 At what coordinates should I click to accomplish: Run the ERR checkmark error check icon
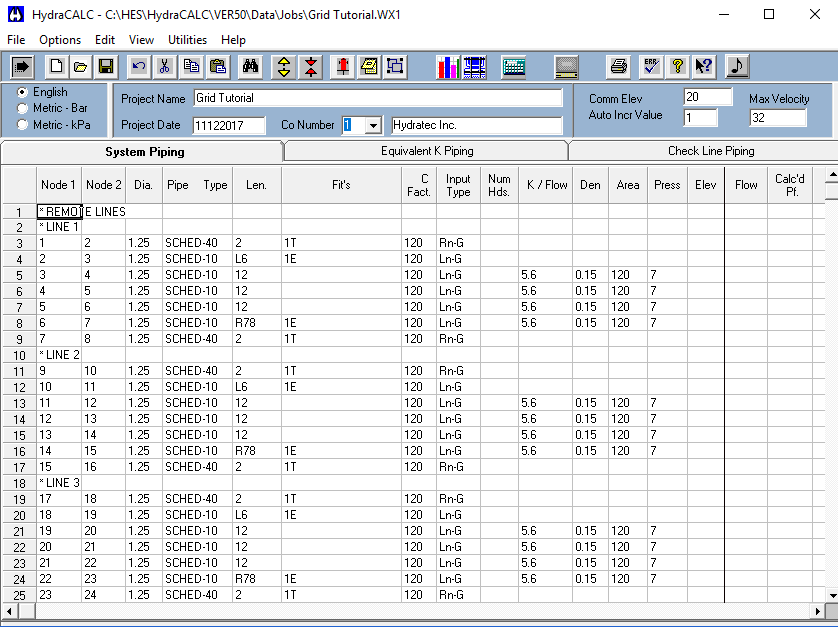tap(651, 66)
